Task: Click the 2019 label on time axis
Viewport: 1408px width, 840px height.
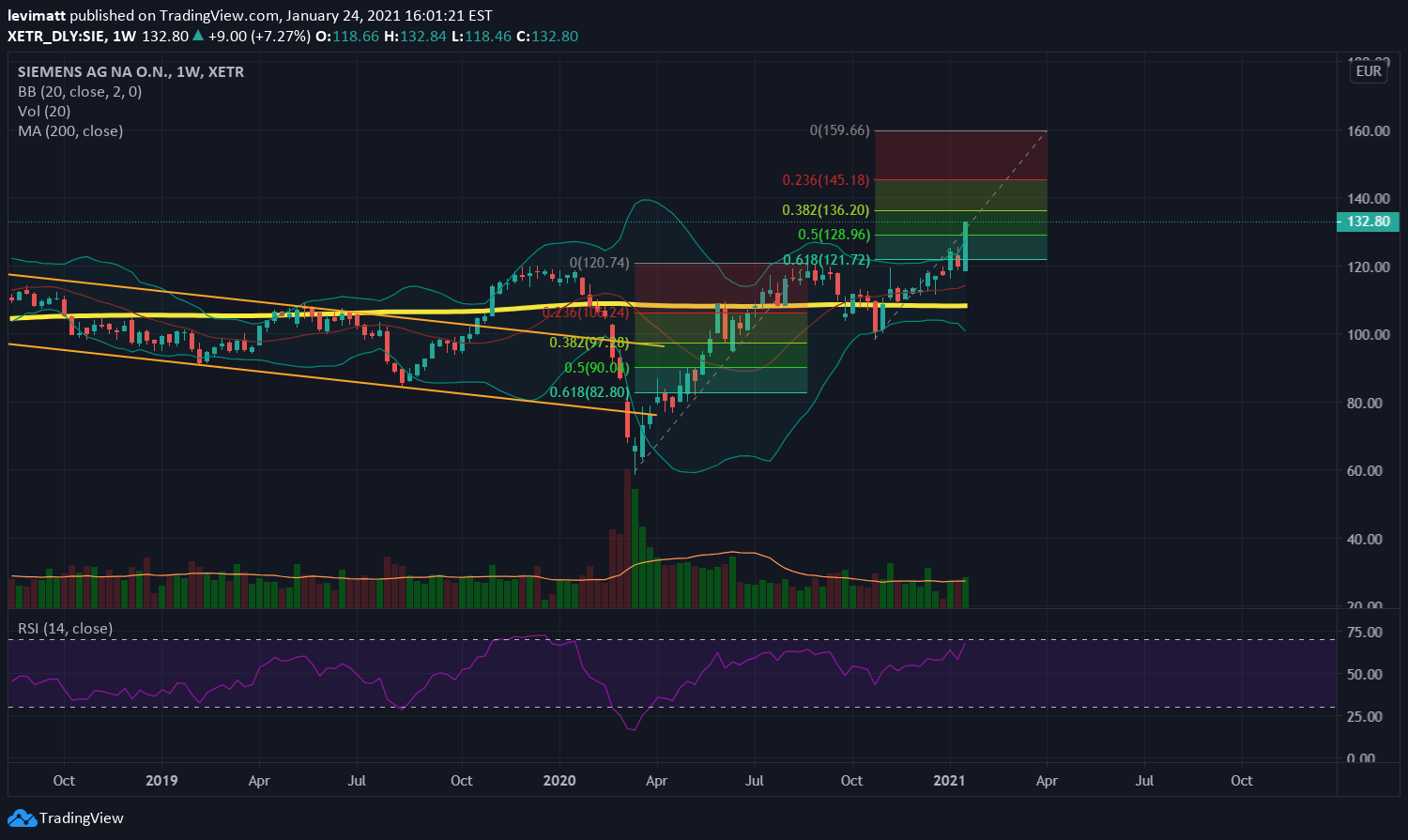Action: tap(161, 781)
